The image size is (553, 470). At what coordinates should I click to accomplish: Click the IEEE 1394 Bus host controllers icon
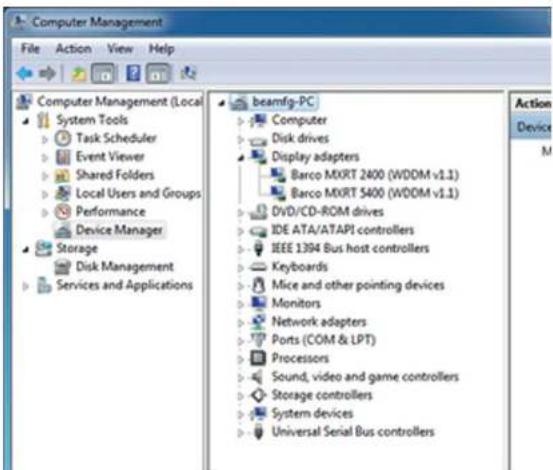(259, 248)
